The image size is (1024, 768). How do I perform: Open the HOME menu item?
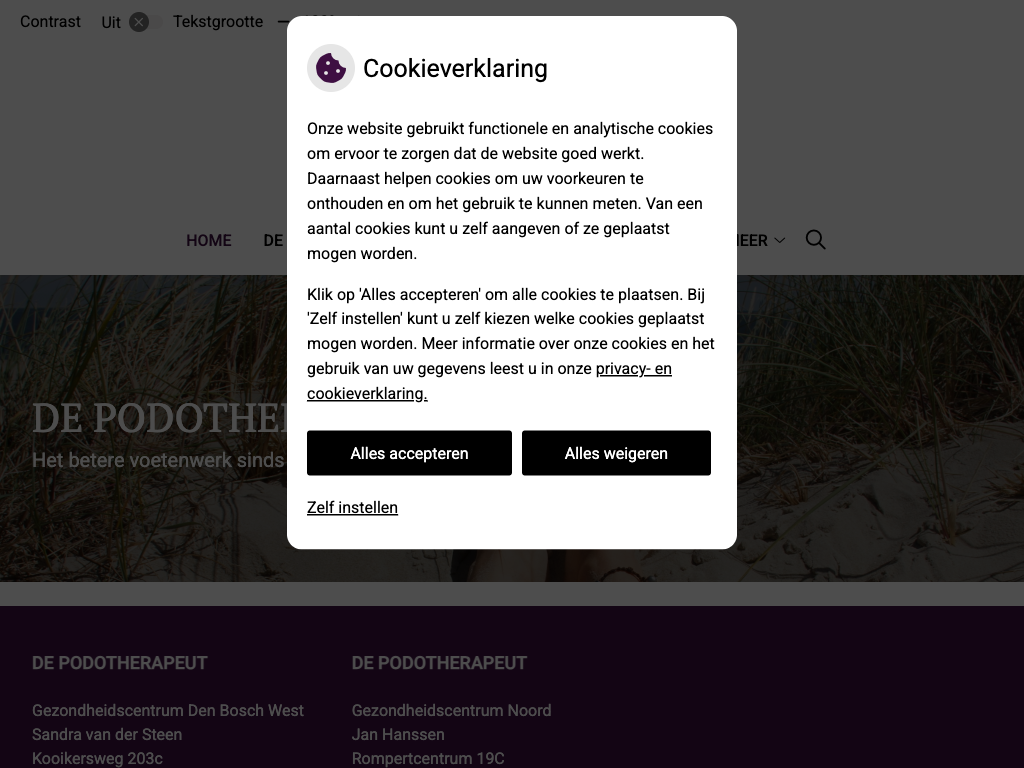click(208, 240)
